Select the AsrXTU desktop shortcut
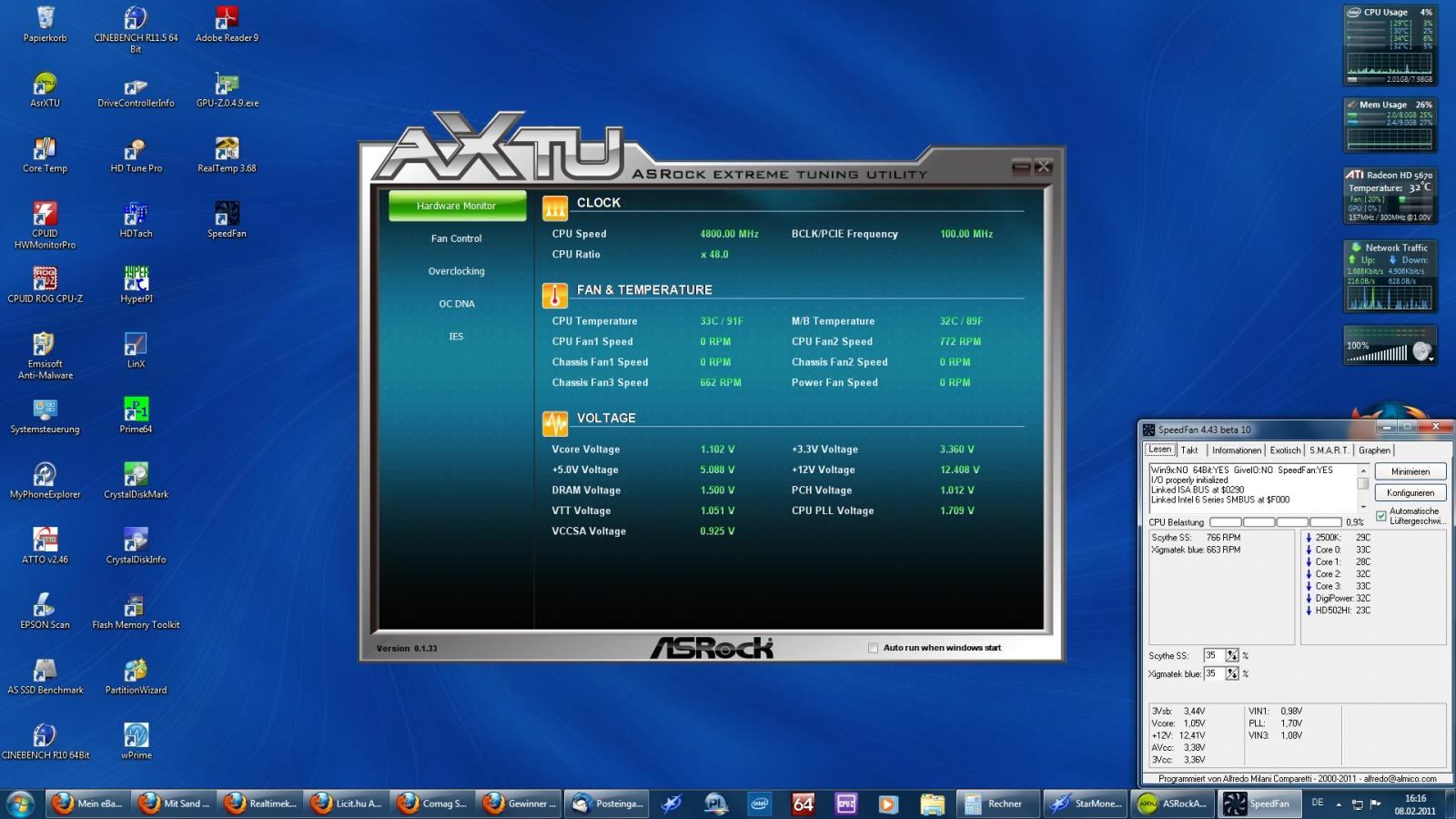 coord(45,89)
